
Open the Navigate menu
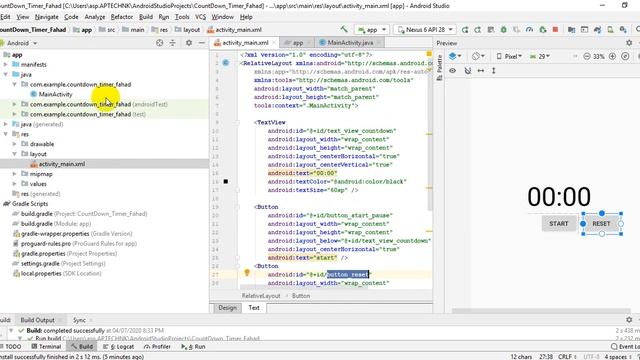point(47,17)
